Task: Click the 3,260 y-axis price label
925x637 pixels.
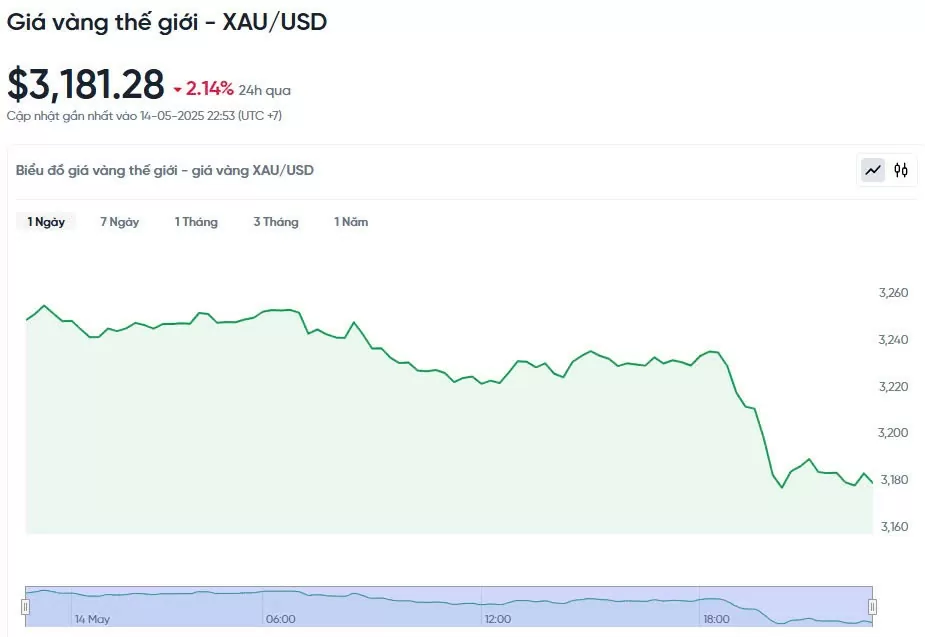Action: (893, 293)
